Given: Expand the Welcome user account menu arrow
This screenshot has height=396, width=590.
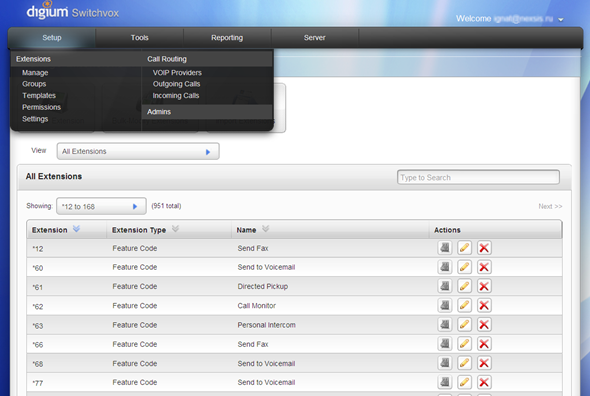Looking at the screenshot, I should (561, 20).
